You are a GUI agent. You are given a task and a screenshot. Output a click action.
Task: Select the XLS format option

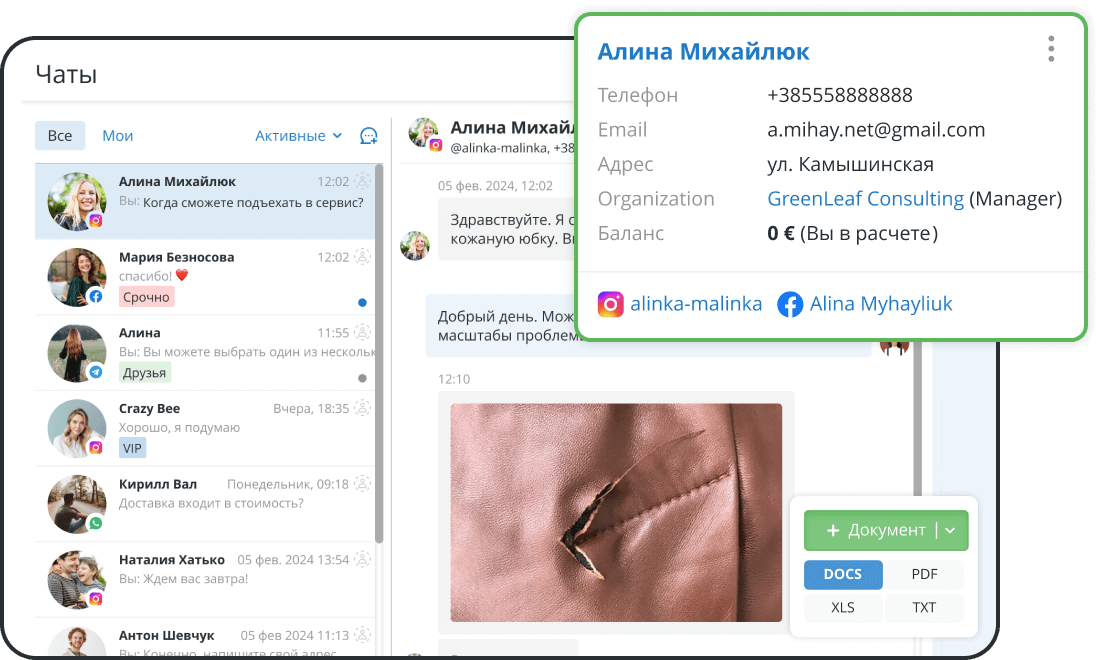pyautogui.click(x=843, y=607)
